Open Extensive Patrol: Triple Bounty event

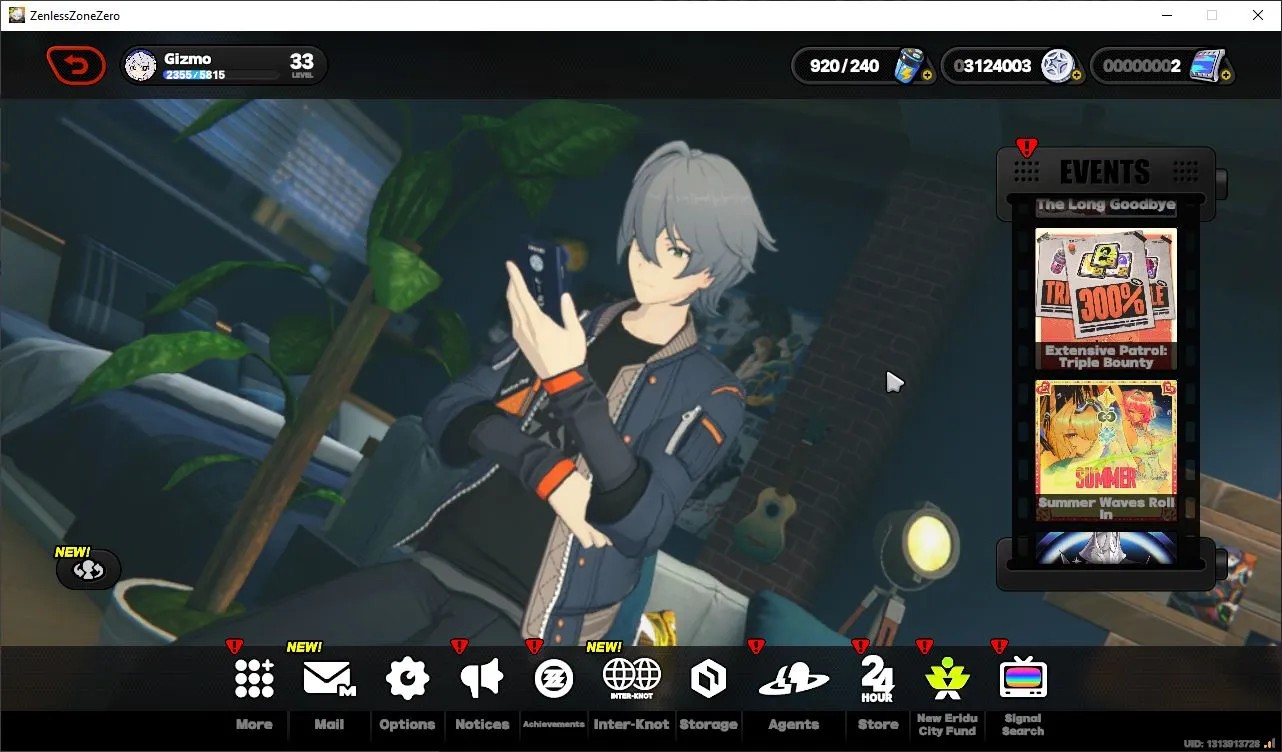point(1106,299)
